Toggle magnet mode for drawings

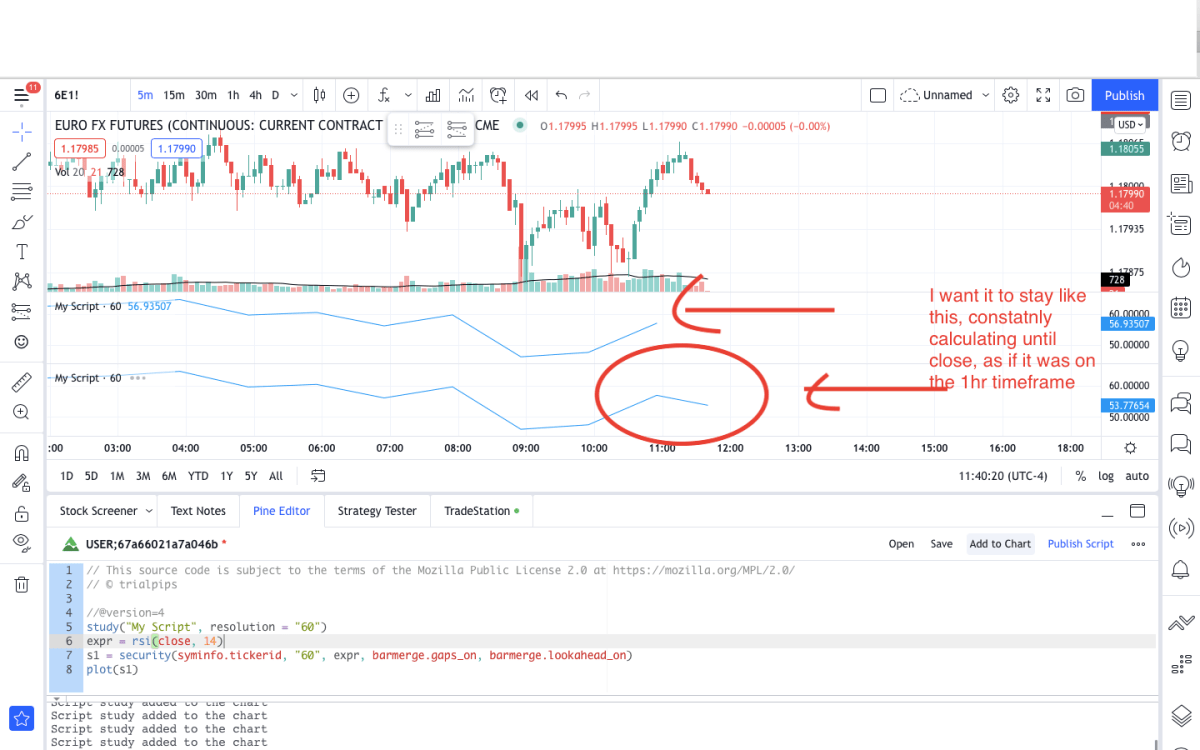[x=21, y=453]
